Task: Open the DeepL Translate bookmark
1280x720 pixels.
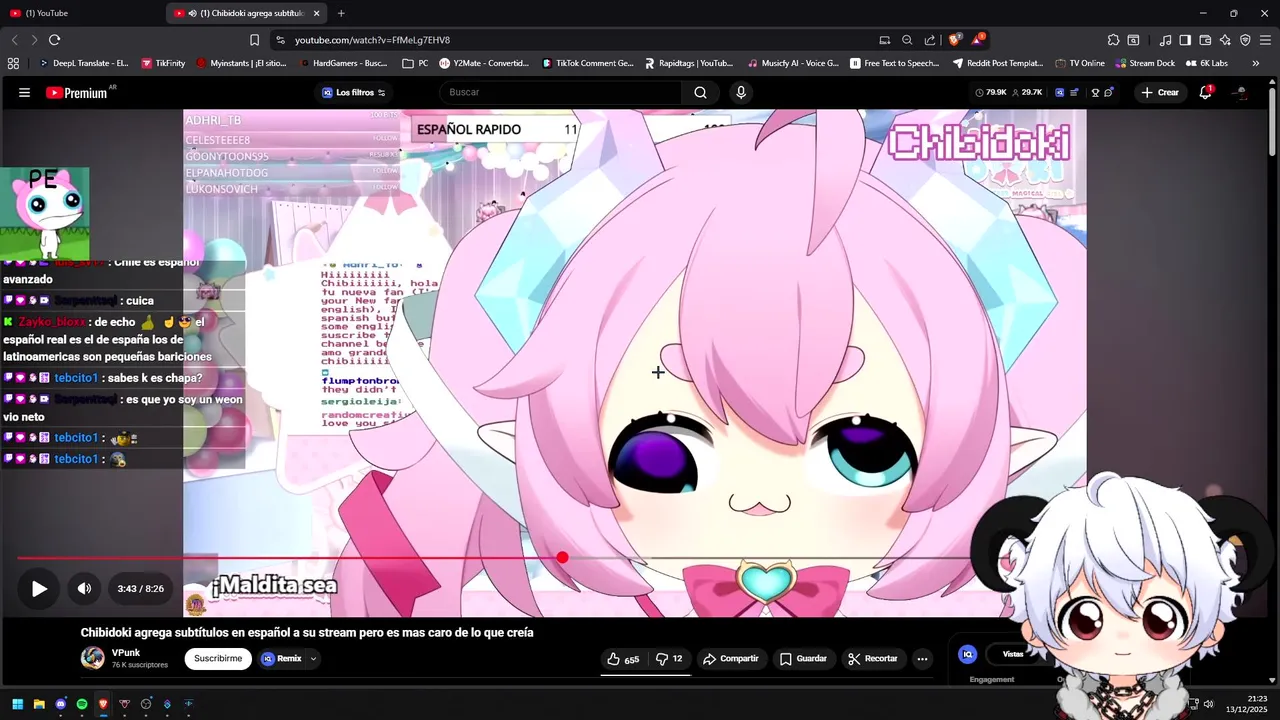Action: pos(83,63)
